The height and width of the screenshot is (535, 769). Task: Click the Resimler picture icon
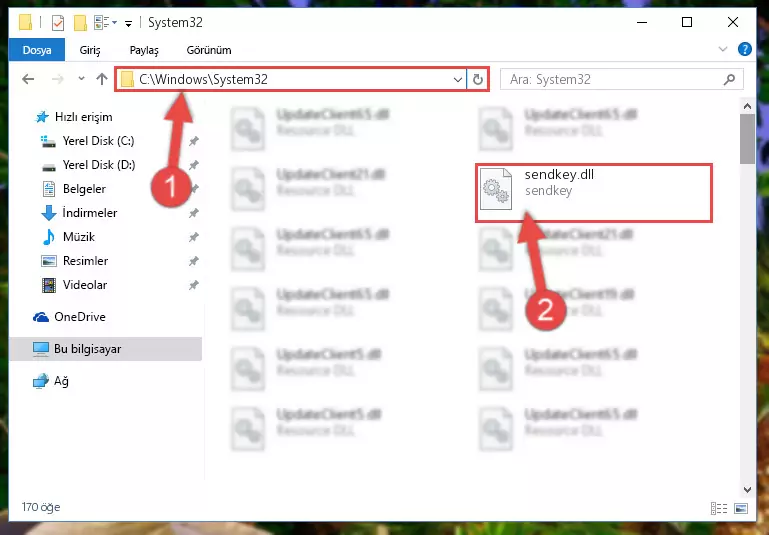click(x=49, y=261)
